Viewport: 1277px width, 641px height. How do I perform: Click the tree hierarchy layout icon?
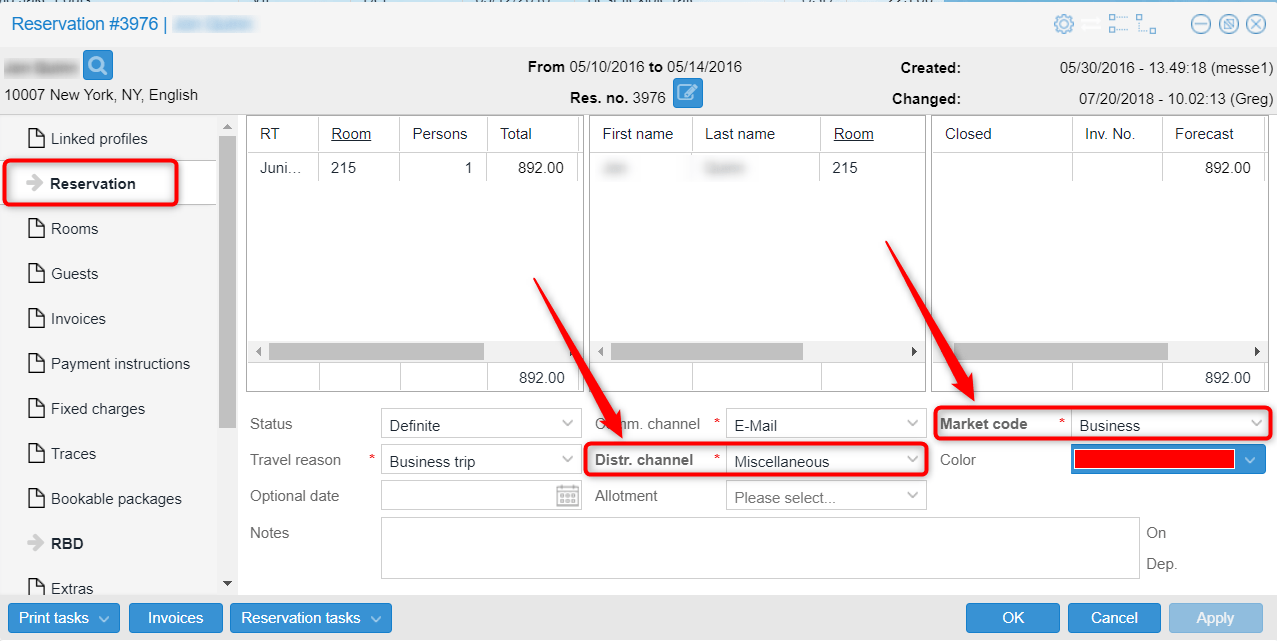click(x=1146, y=24)
